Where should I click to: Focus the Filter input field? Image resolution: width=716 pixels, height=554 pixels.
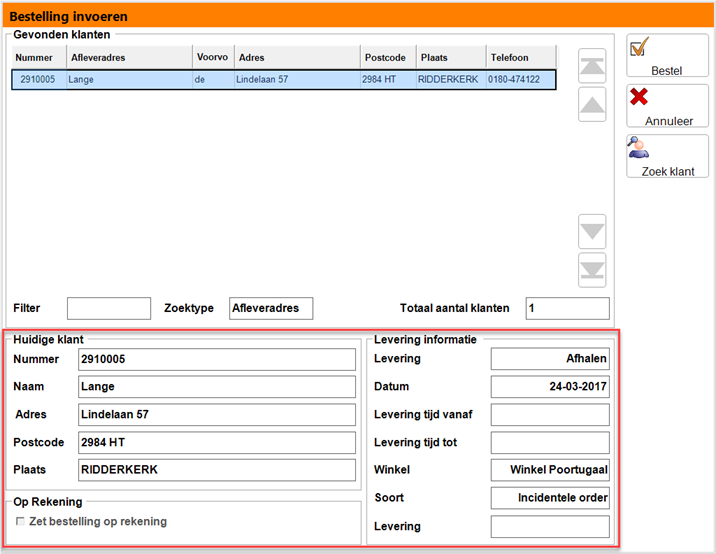tap(109, 308)
